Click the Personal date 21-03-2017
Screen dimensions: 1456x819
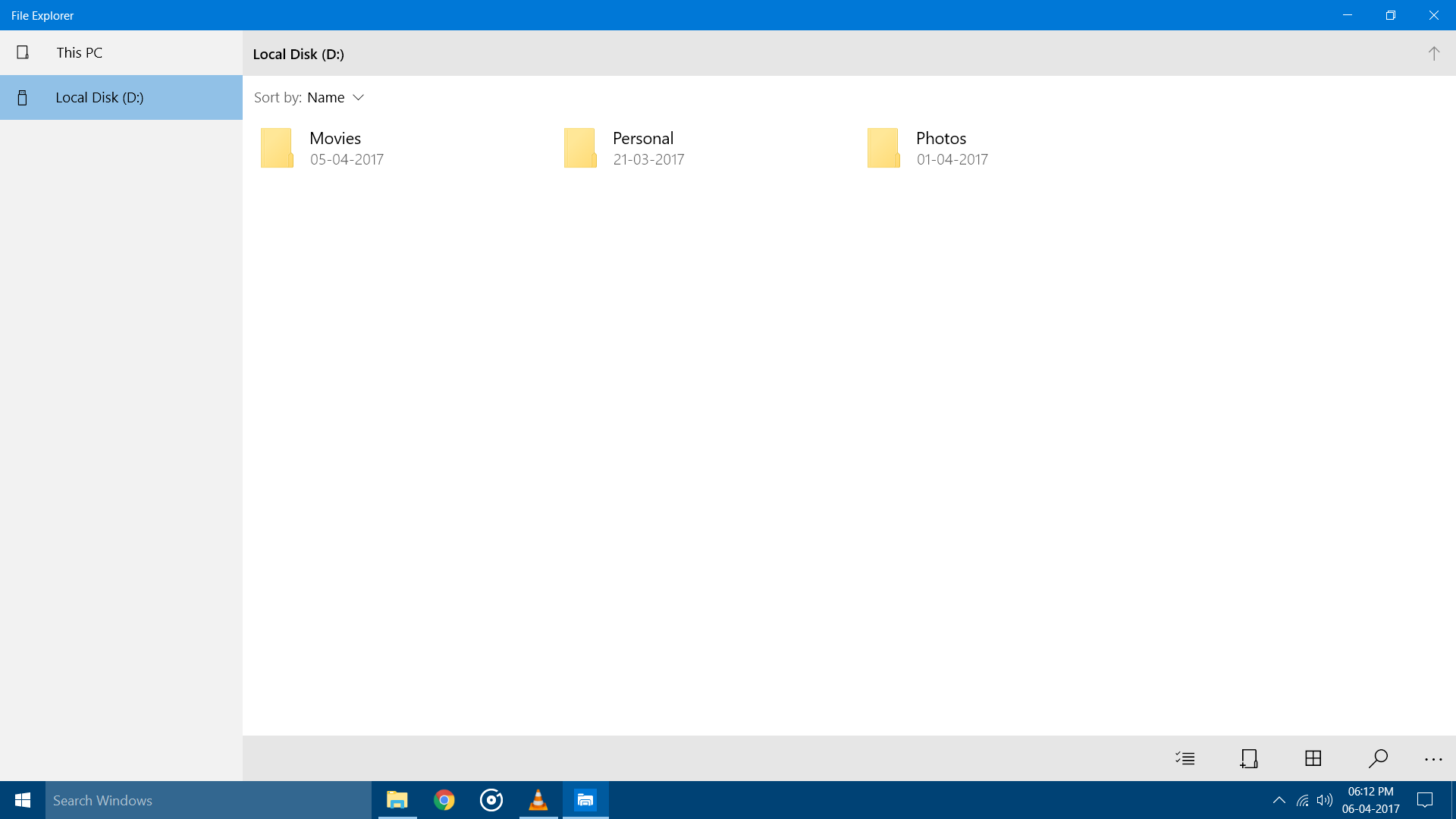pyautogui.click(x=649, y=159)
